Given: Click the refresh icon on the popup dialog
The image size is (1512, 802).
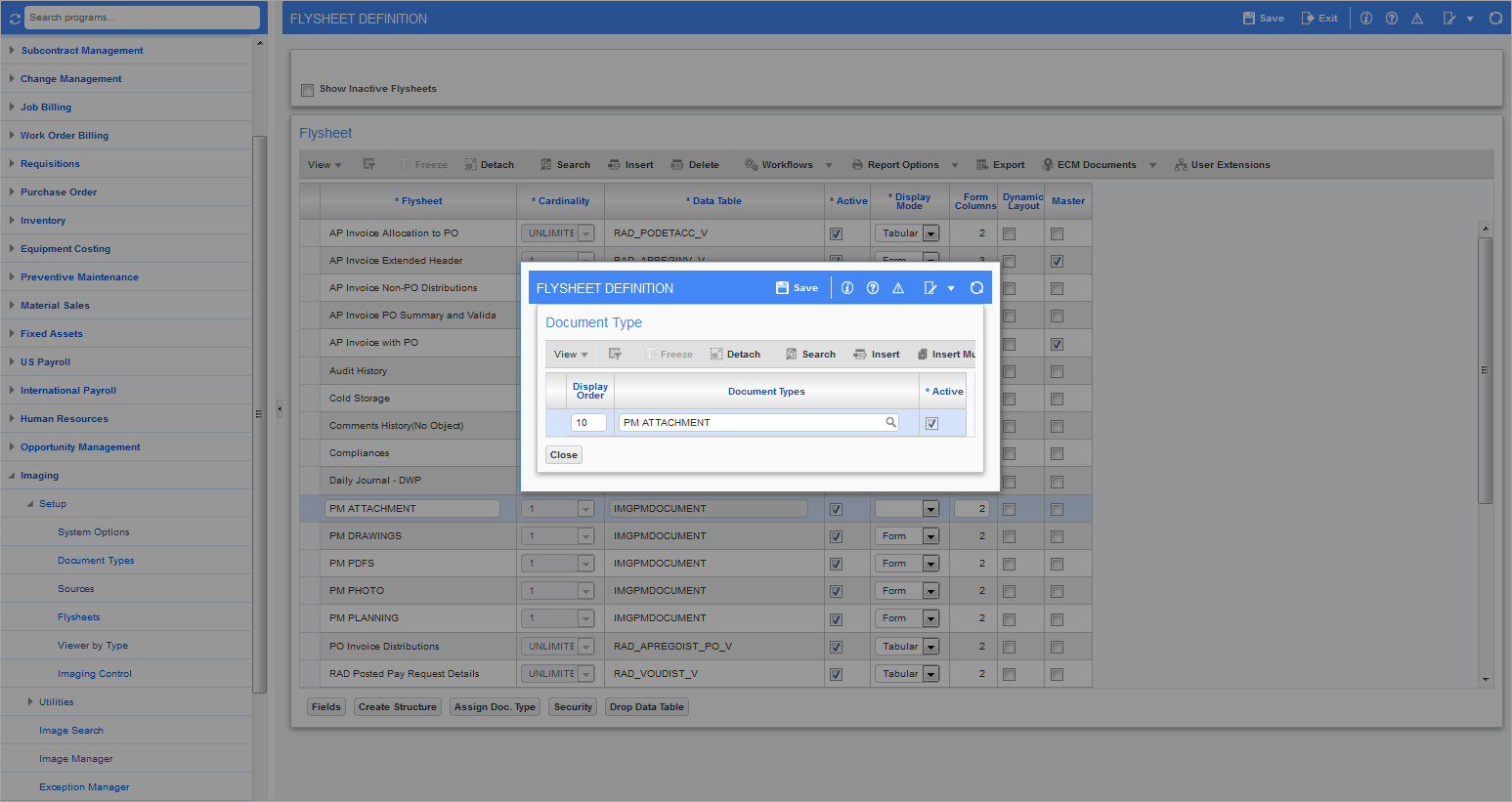Looking at the screenshot, I should coord(976,286).
